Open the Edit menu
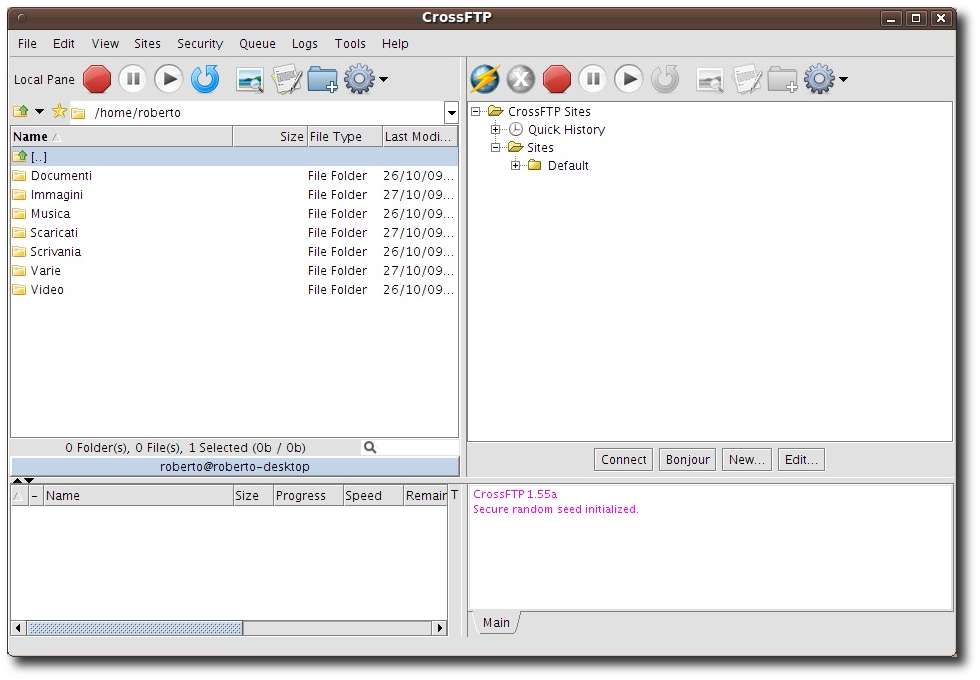Image resolution: width=980 pixels, height=680 pixels. (x=64, y=44)
